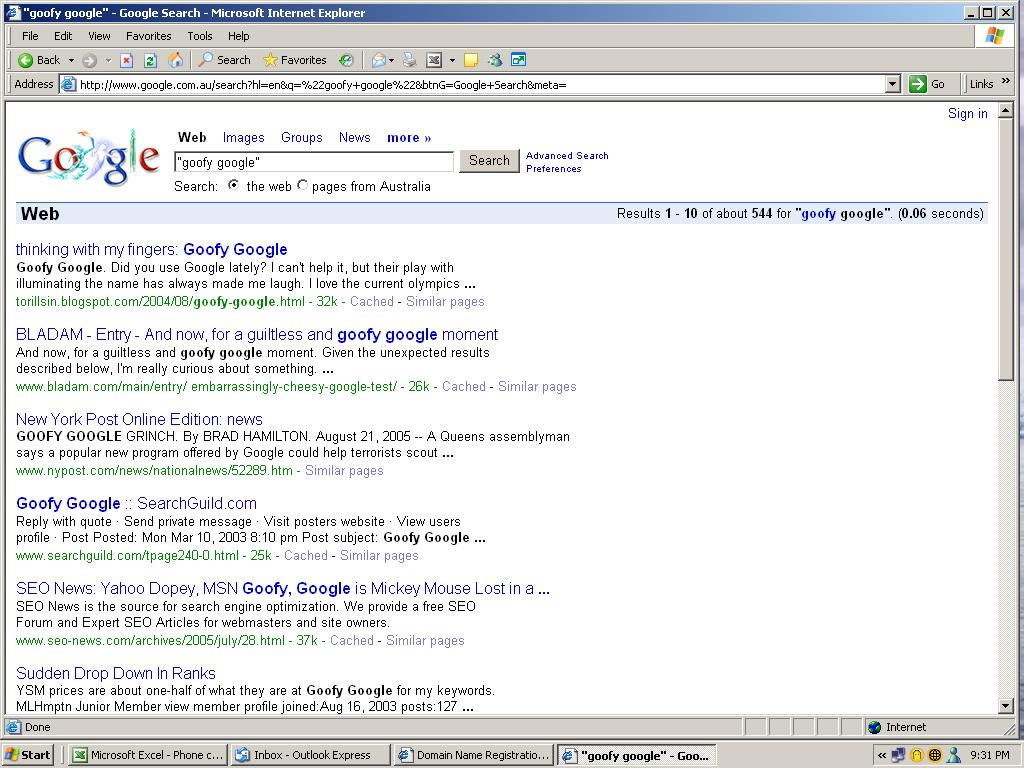Viewport: 1024px width, 768px height.
Task: Expand the Links toolbar chevron
Action: tap(1005, 83)
